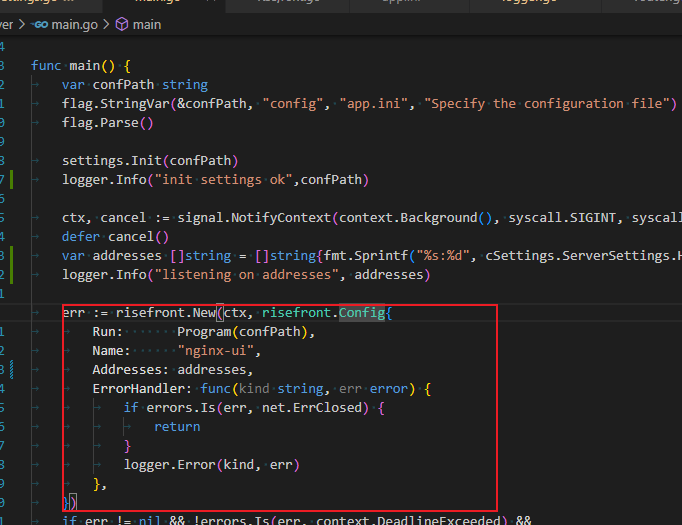The image size is (682, 525).
Task: Click blue striped gutter marker at Addresses field
Action: click(x=9, y=369)
